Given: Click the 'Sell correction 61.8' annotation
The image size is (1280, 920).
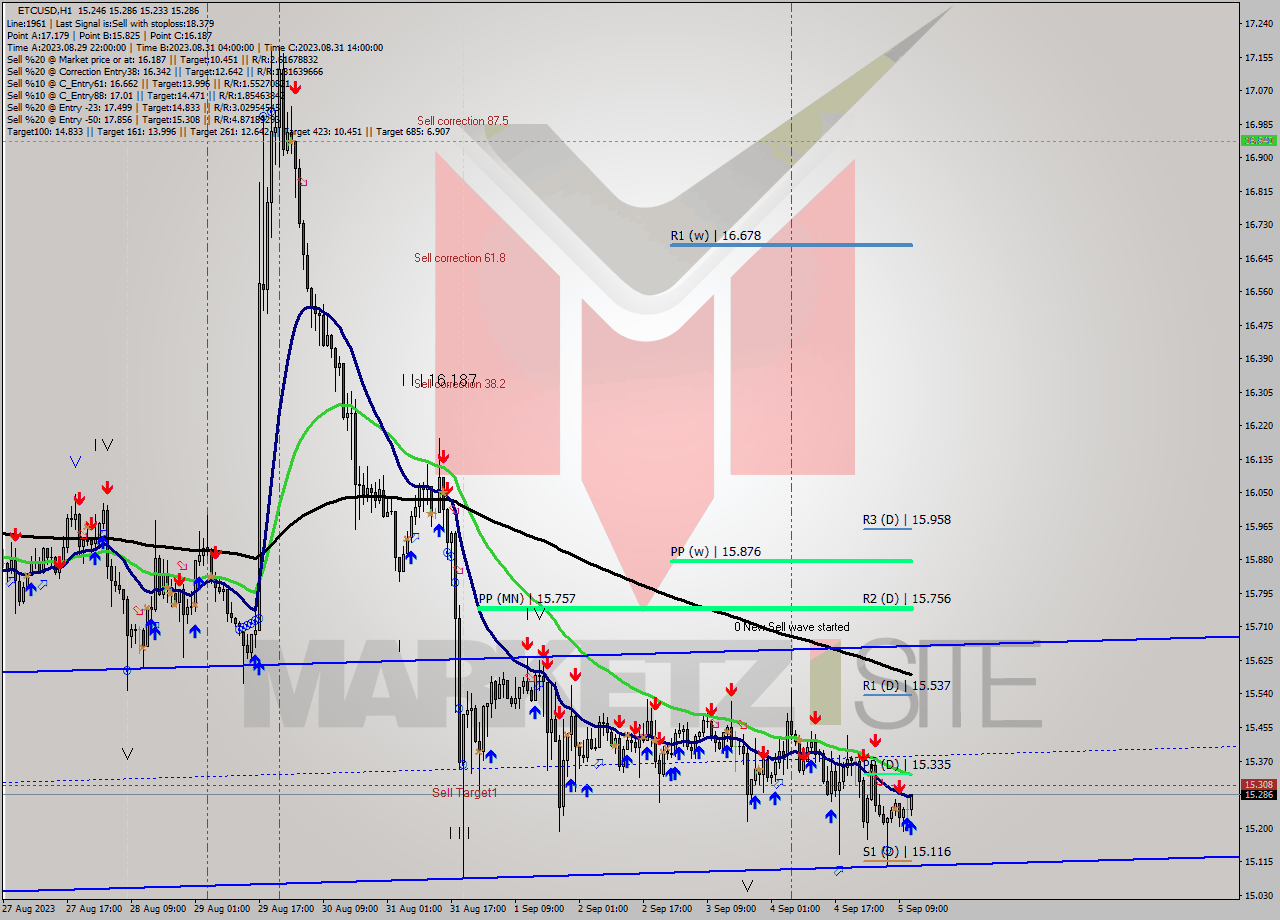Looking at the screenshot, I should pyautogui.click(x=460, y=258).
